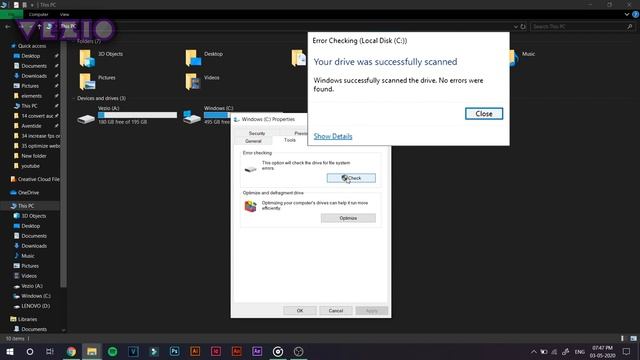This screenshot has width=640, height=360.
Task: Open the Computer ribbon tab
Action: point(38,14)
